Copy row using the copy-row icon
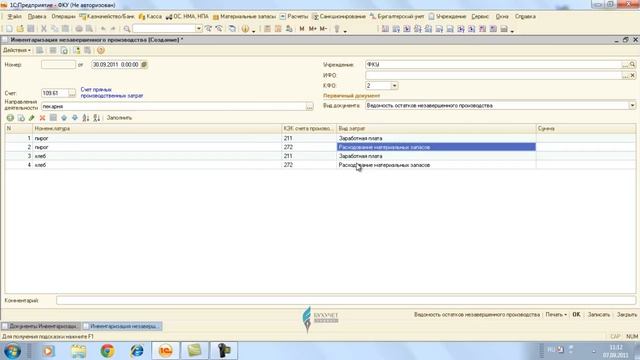The height and width of the screenshot is (360, 640). tap(21, 118)
